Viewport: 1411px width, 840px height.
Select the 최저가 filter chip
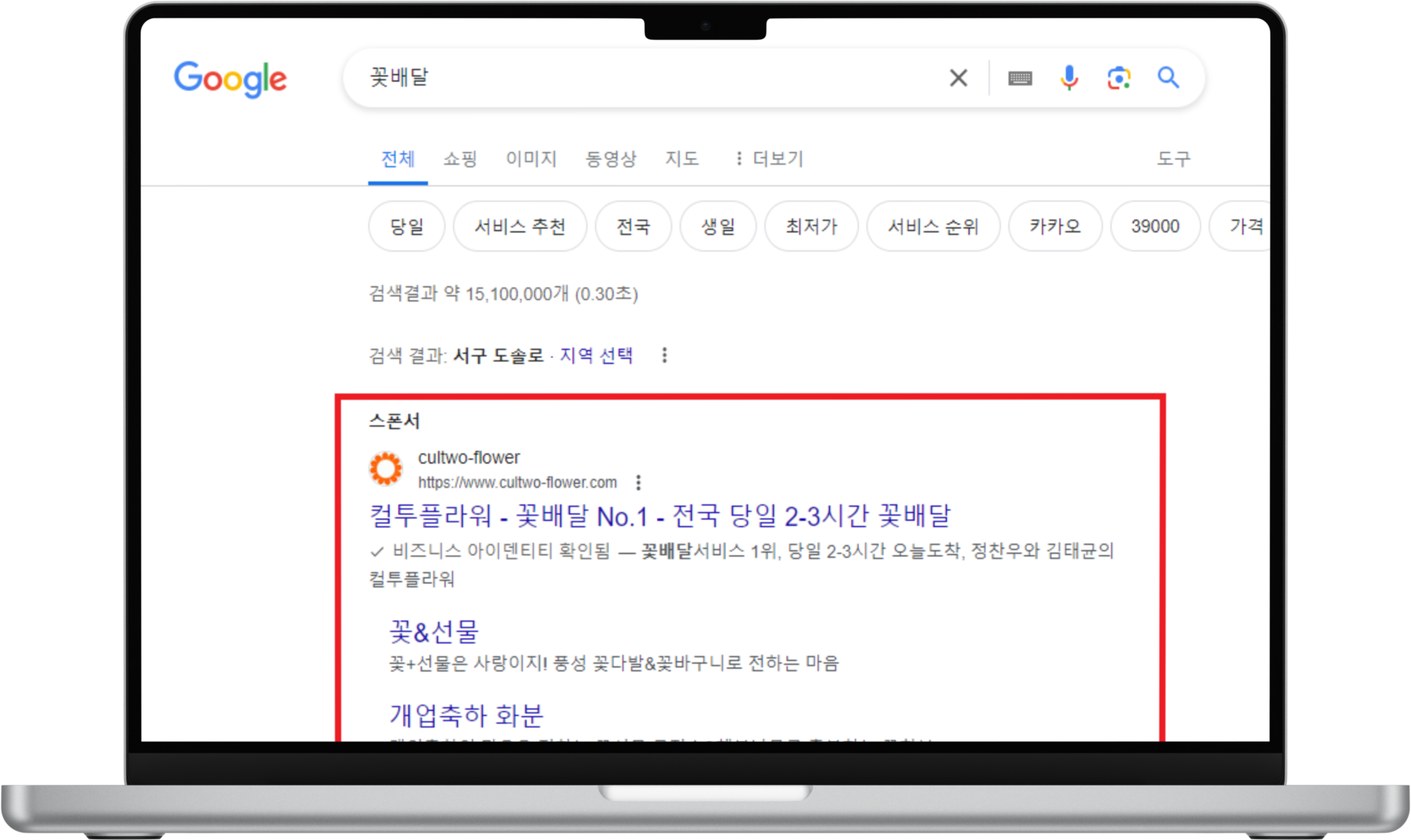[811, 226]
